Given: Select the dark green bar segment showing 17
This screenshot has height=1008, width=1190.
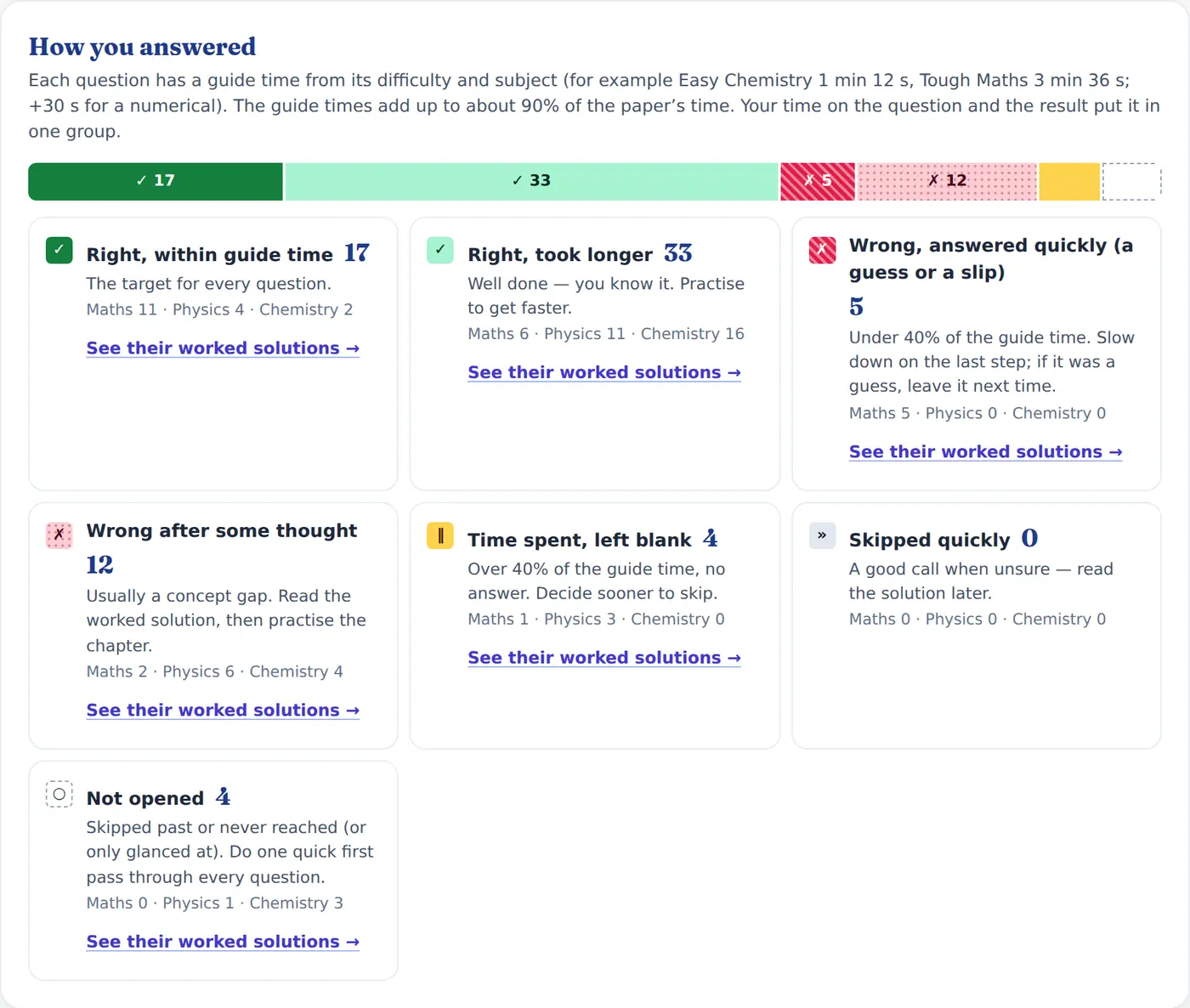Looking at the screenshot, I should point(156,181).
